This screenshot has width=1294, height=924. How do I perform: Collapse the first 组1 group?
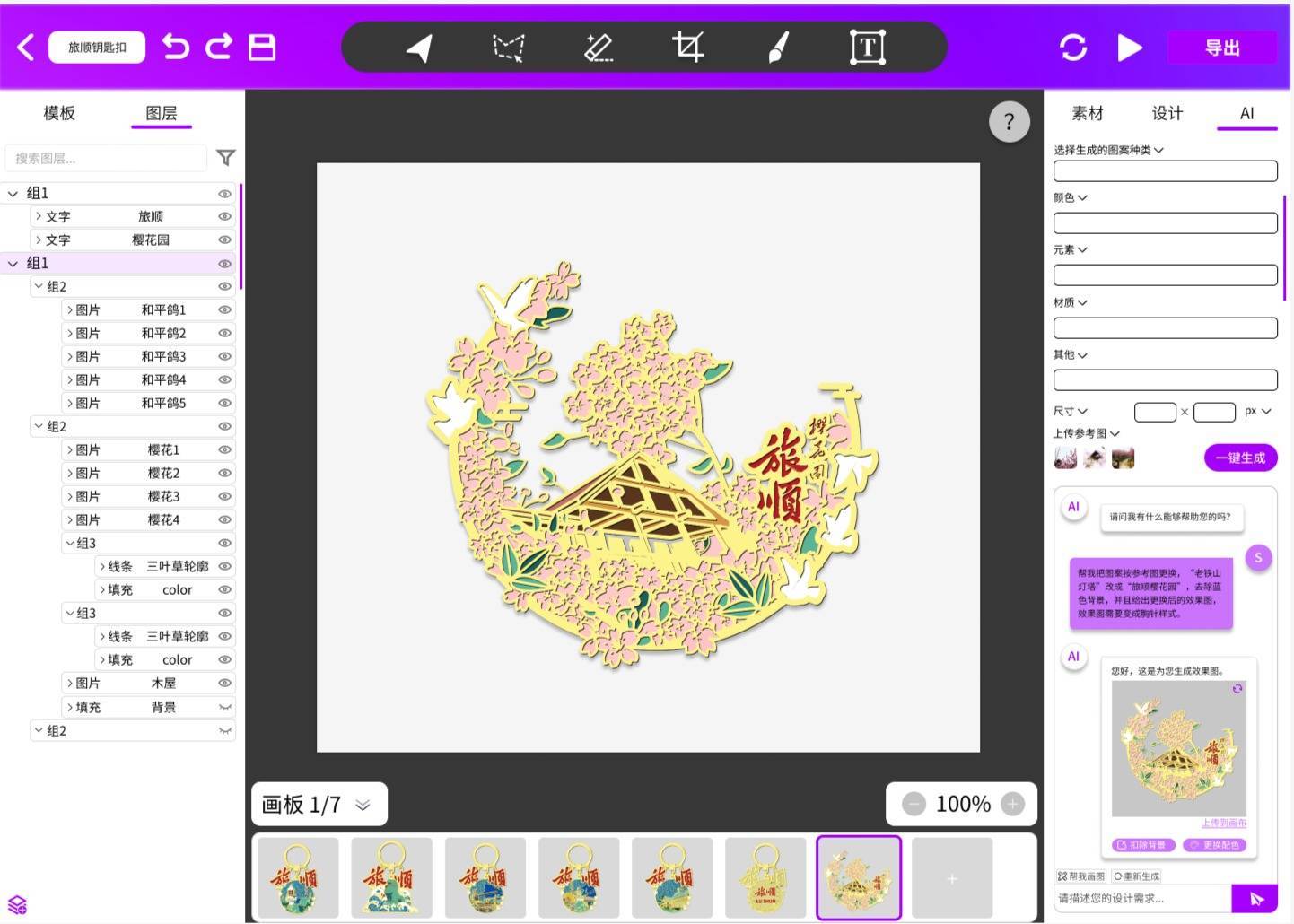(13, 193)
